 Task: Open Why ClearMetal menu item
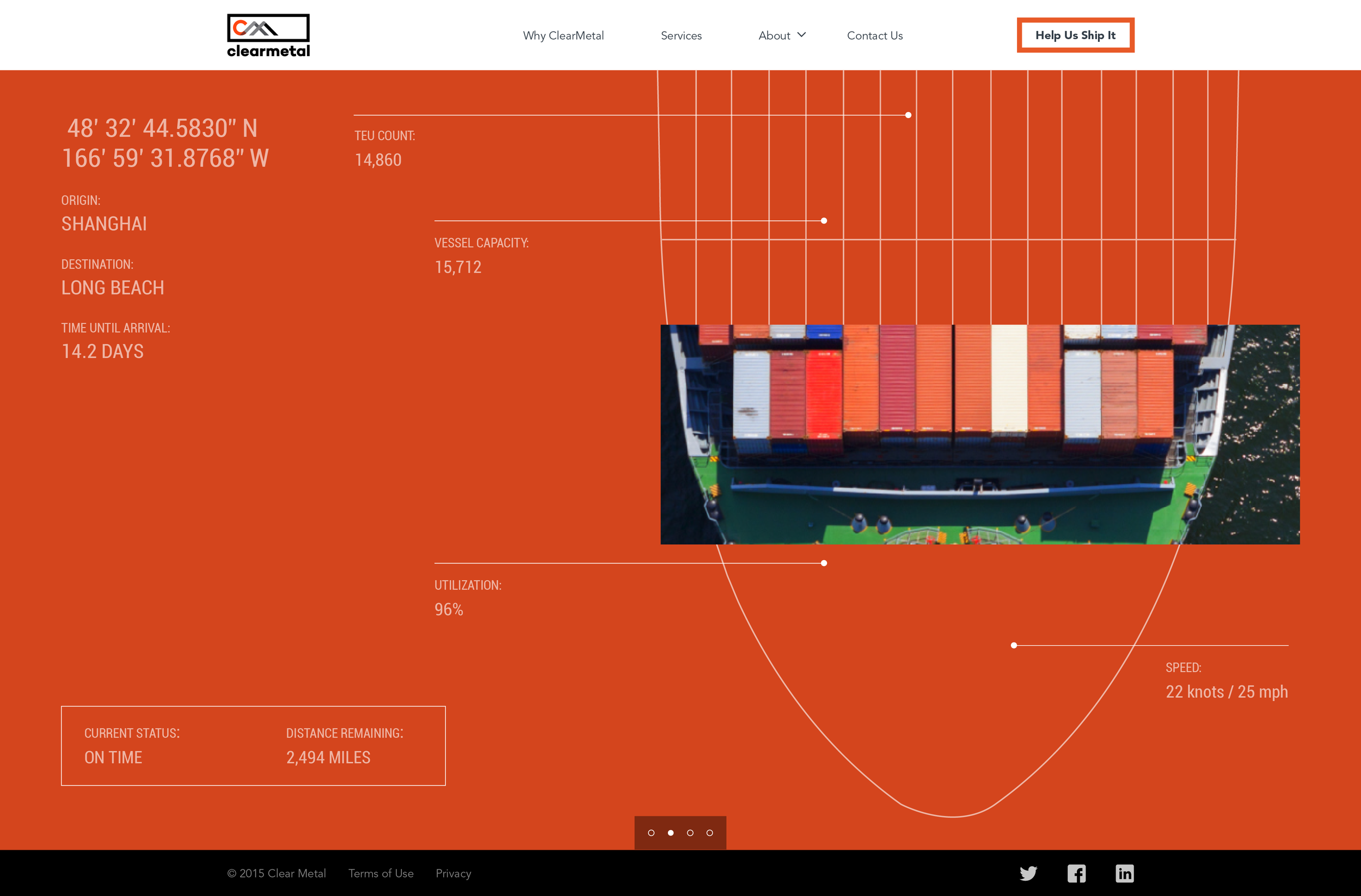click(563, 35)
